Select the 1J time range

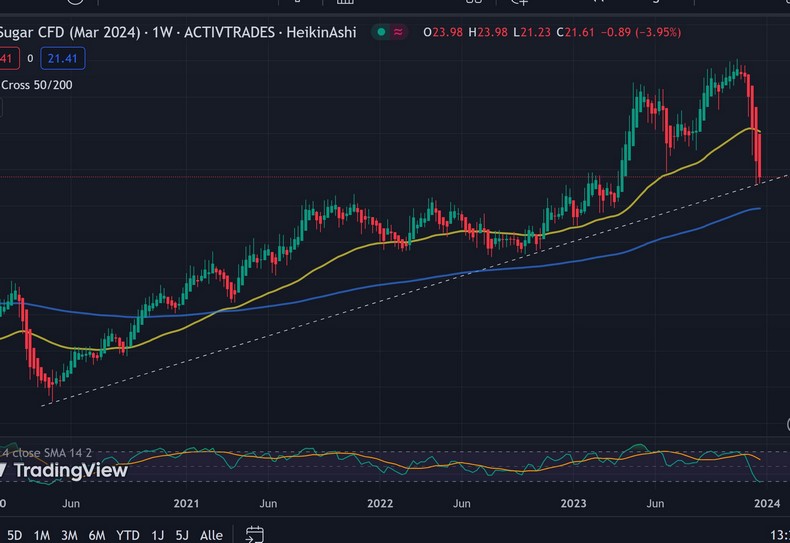pyautogui.click(x=158, y=535)
